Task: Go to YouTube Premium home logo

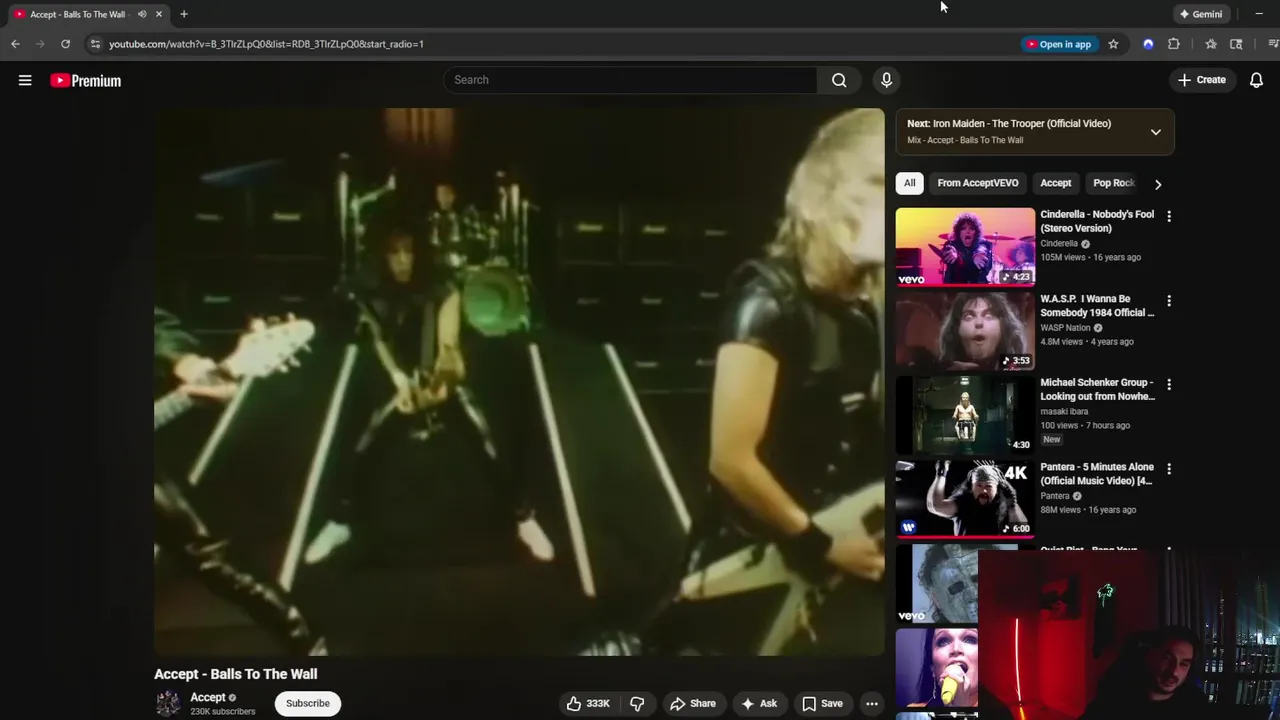Action: click(86, 81)
